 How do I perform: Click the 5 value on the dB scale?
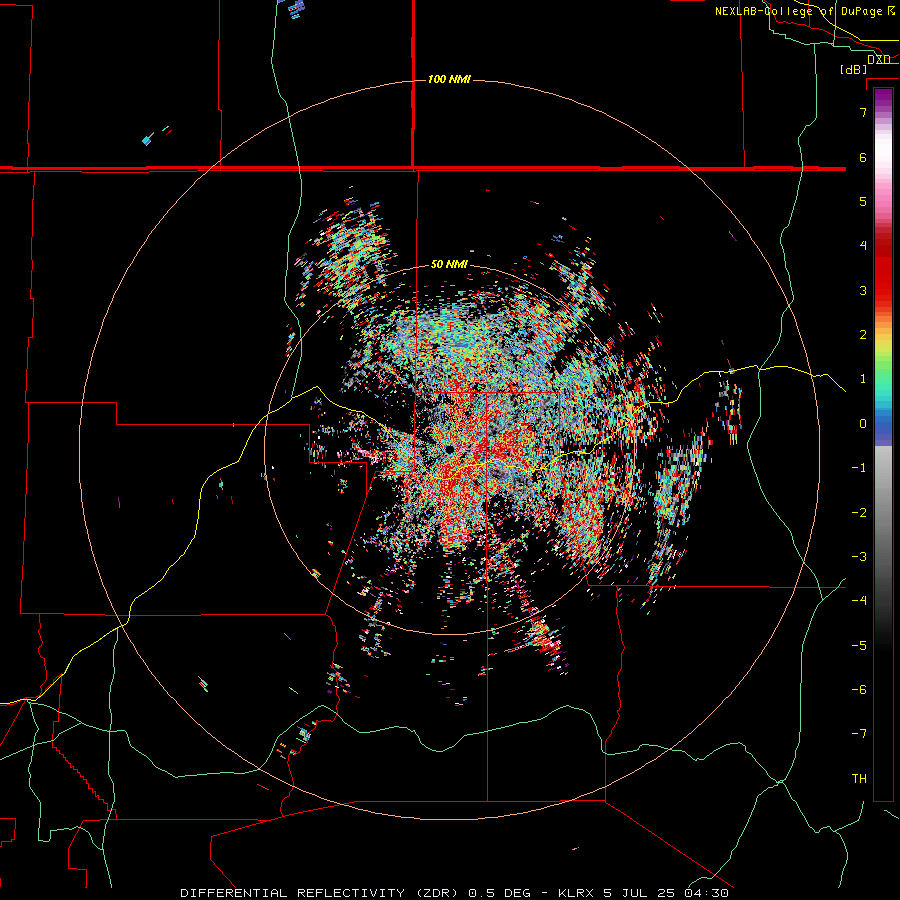[863, 201]
